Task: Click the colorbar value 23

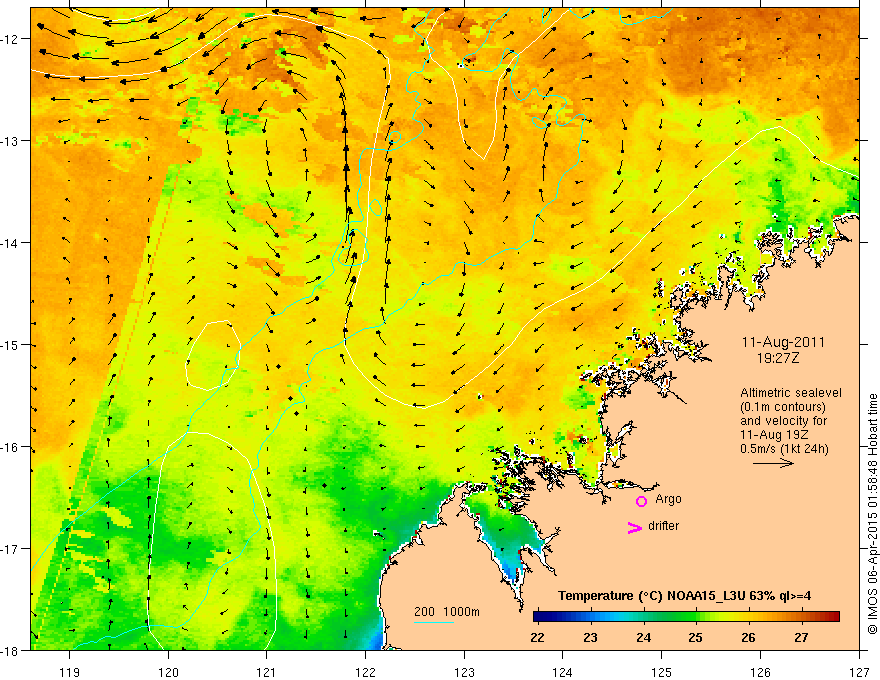Action: click(x=590, y=637)
